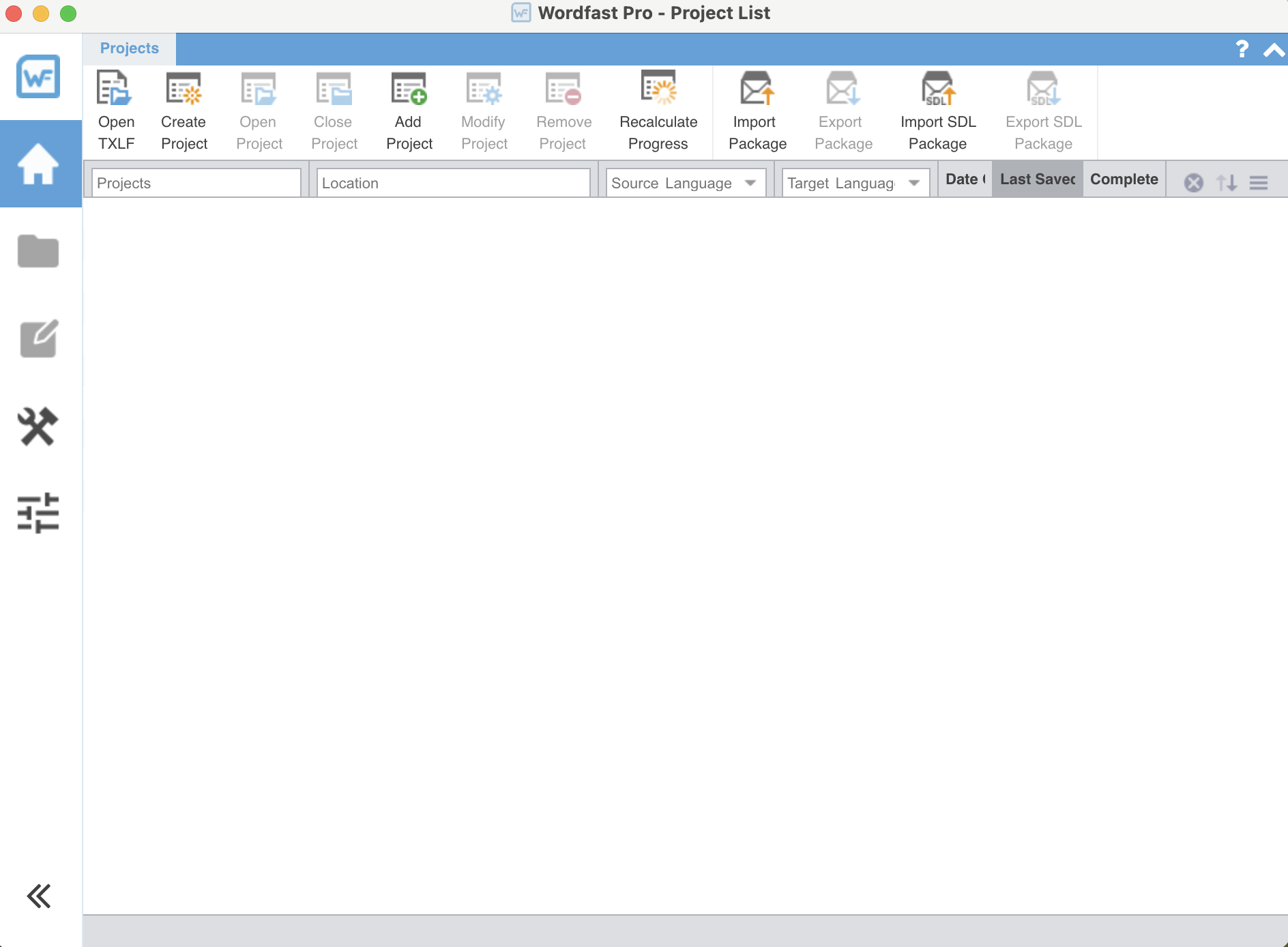The image size is (1288, 947).
Task: Click the Remove Project toolbar icon
Action: [563, 111]
